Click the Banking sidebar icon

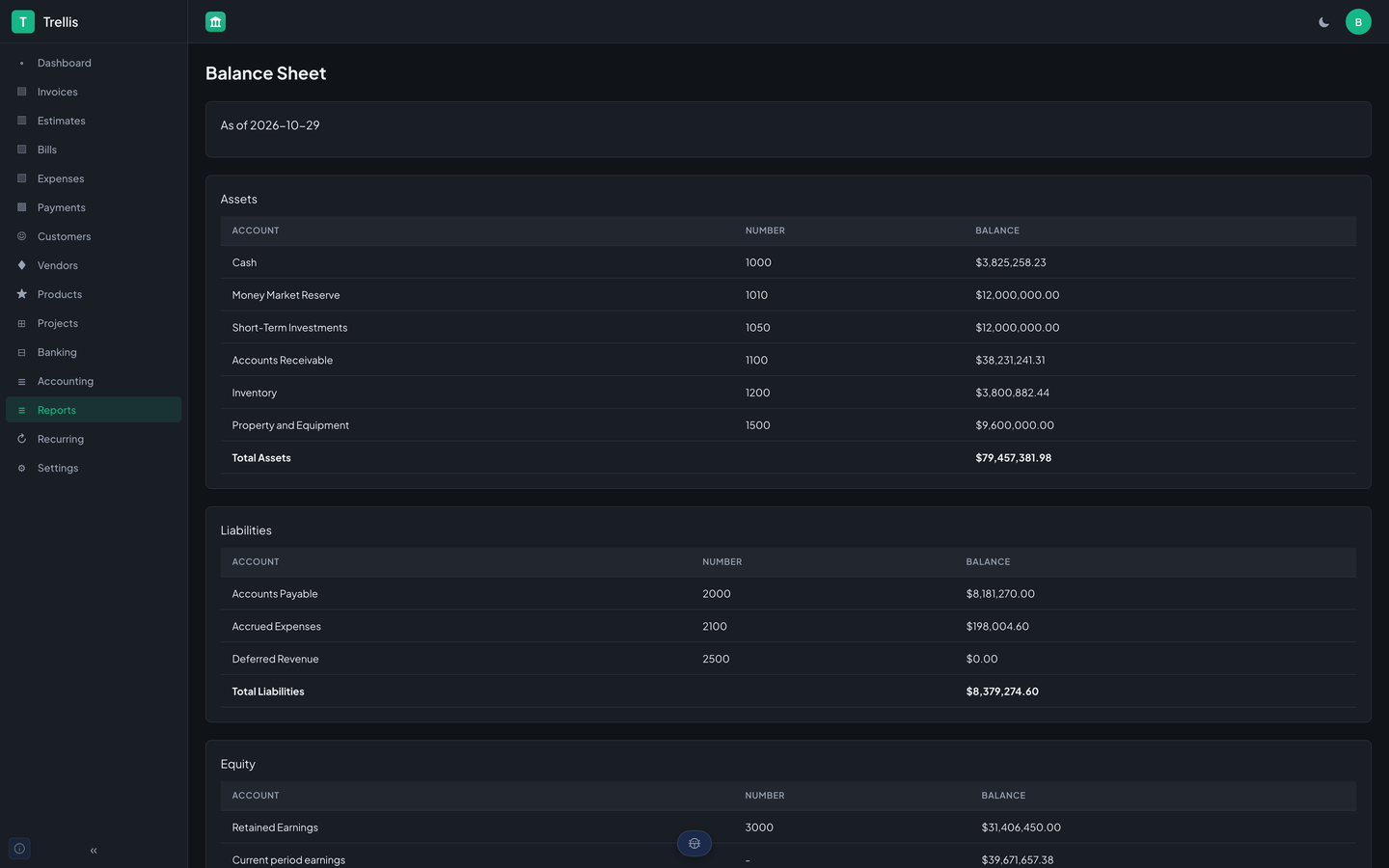[21, 352]
